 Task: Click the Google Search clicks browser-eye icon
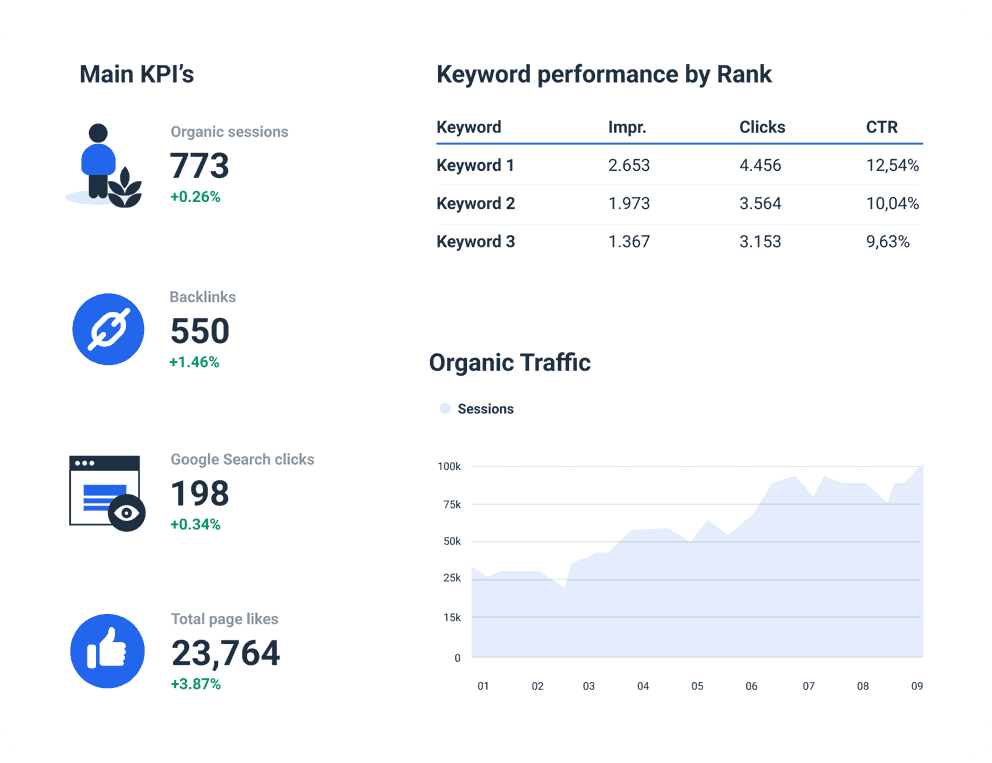click(108, 493)
